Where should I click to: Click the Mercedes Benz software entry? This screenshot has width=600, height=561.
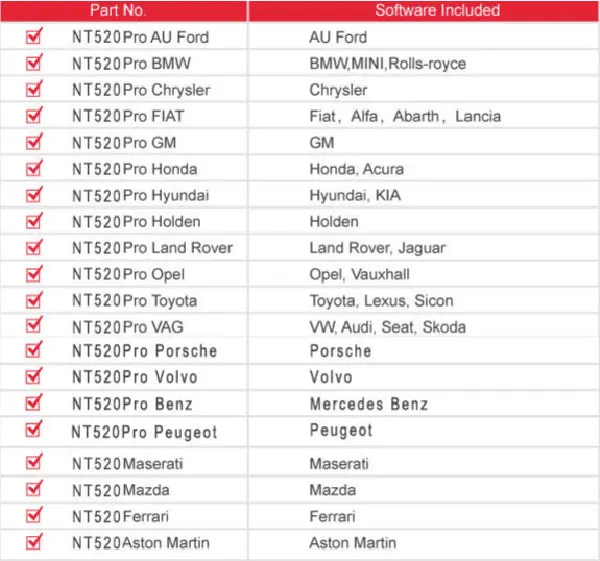[x=369, y=404]
